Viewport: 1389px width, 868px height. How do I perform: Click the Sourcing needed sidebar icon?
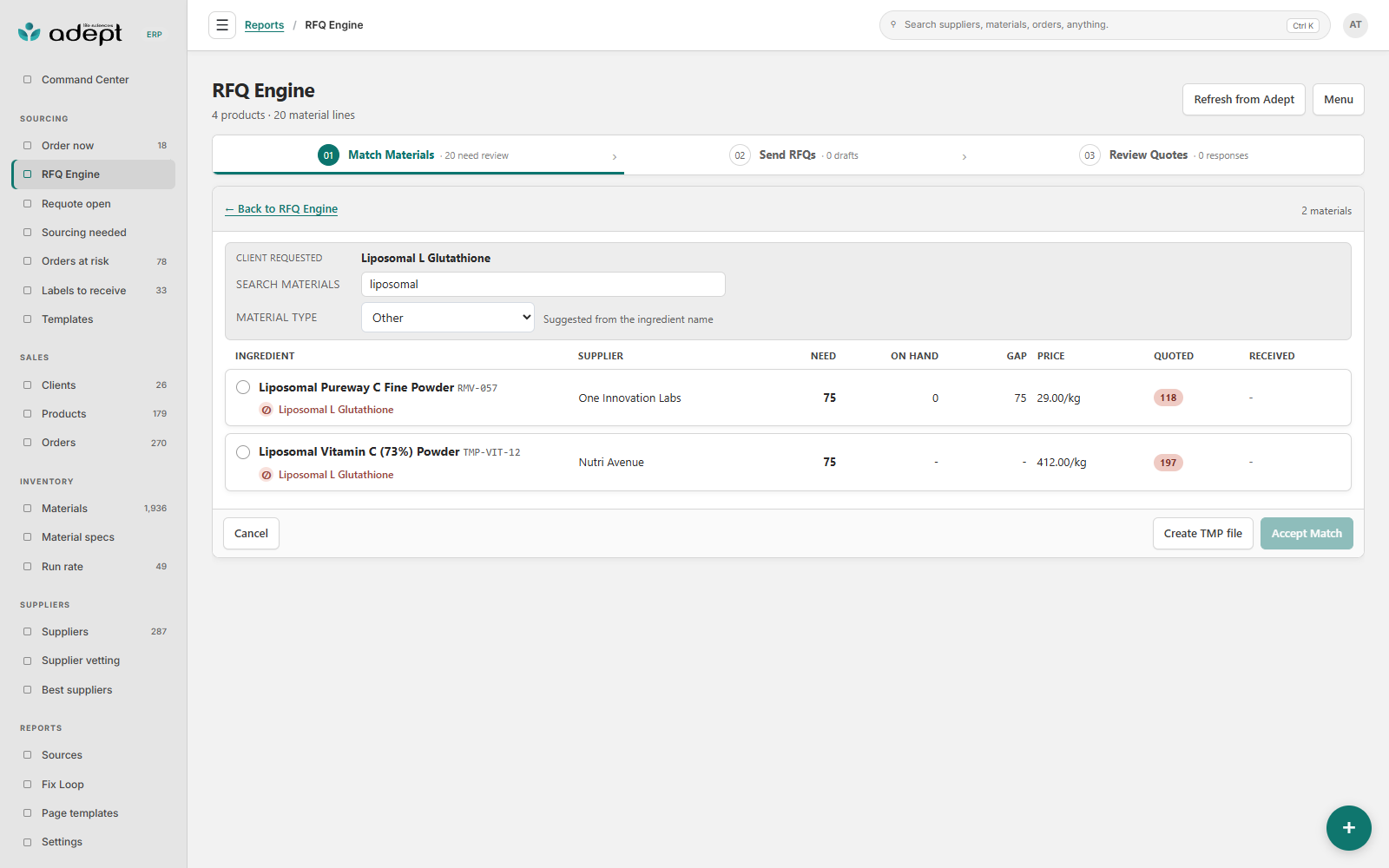(27, 233)
